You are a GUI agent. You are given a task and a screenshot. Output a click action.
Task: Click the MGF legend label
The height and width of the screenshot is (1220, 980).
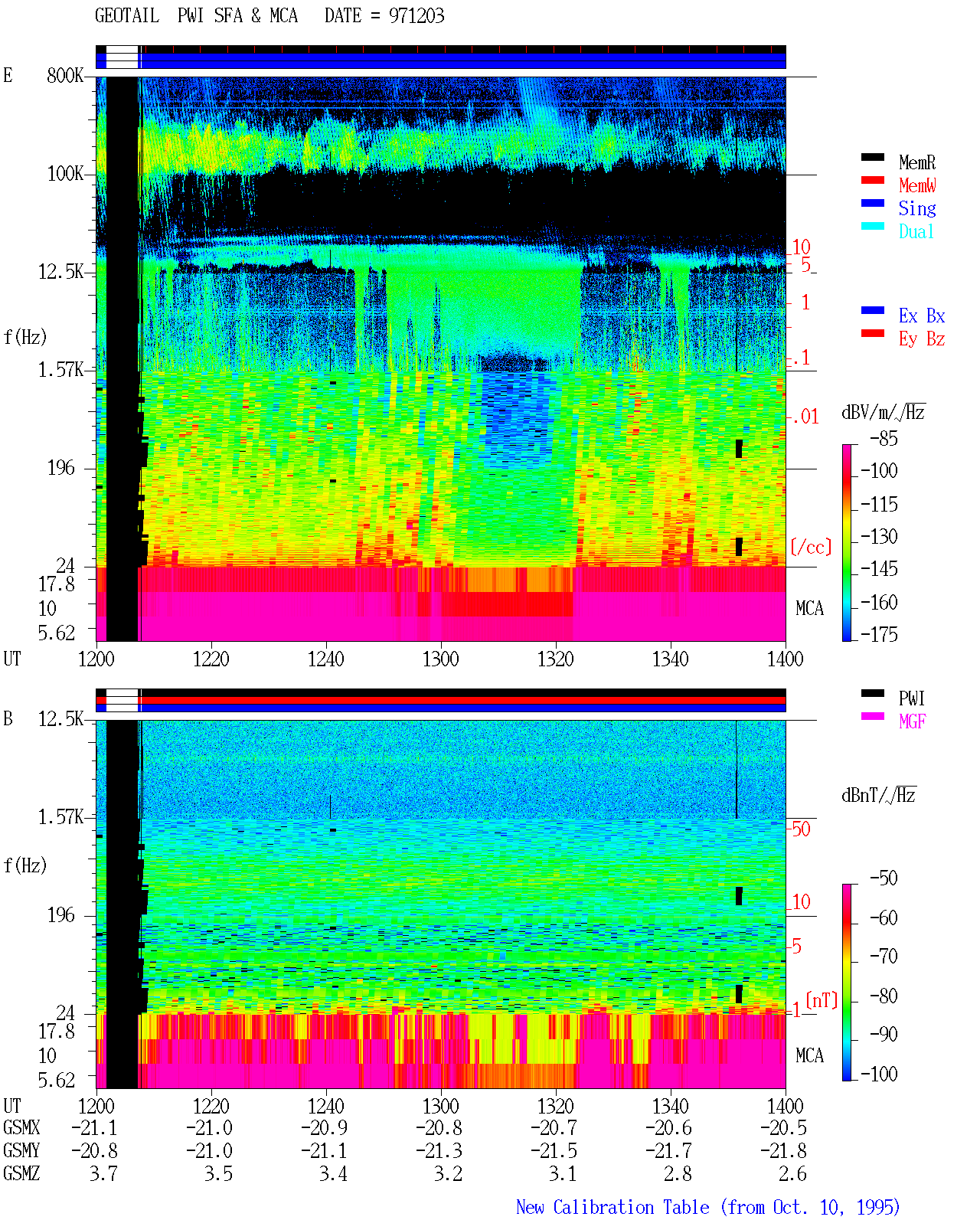pyautogui.click(x=913, y=721)
